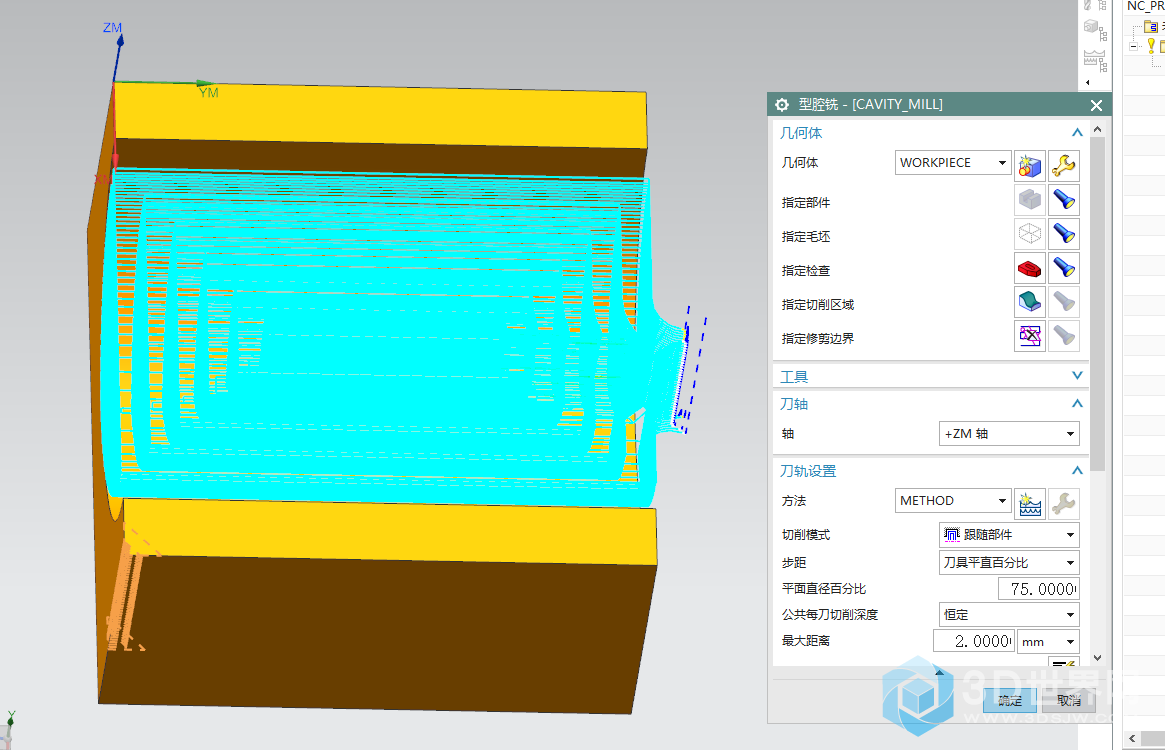
Task: Click the NC_PROGRAM column header in the navigator
Action: point(1144,6)
